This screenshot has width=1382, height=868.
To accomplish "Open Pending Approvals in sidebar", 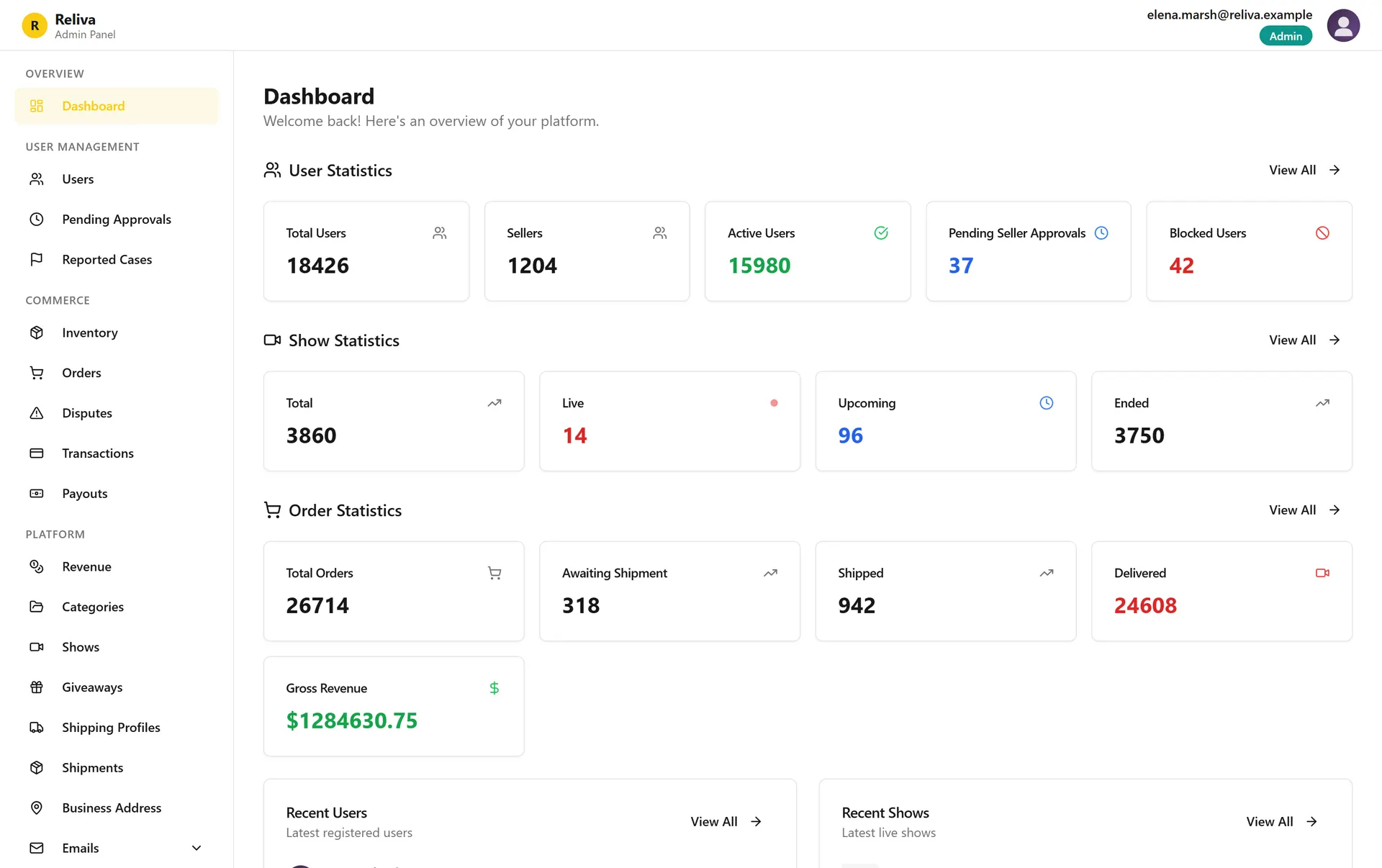I will (x=117, y=220).
